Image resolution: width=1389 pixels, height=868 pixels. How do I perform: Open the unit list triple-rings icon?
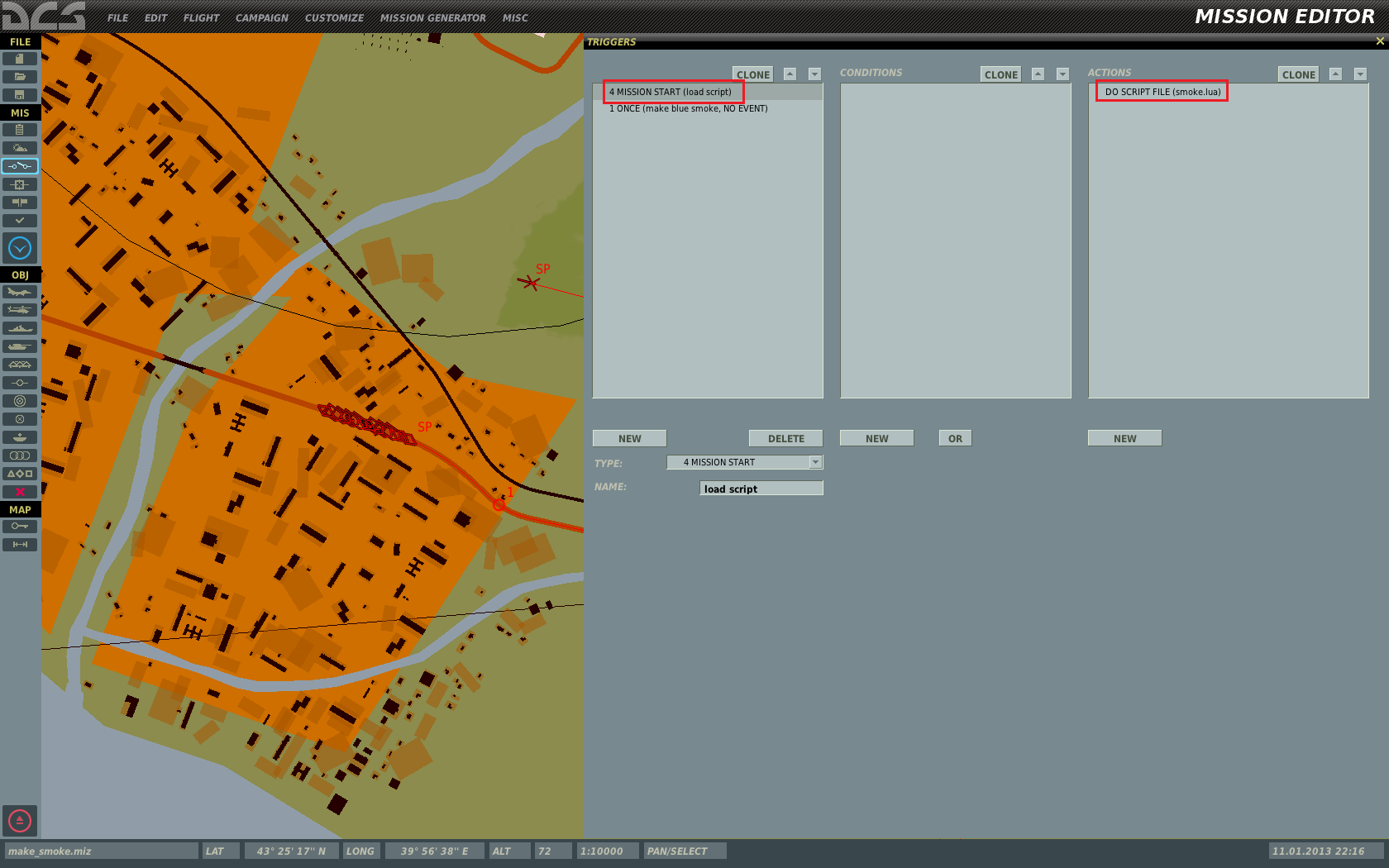pos(20,455)
